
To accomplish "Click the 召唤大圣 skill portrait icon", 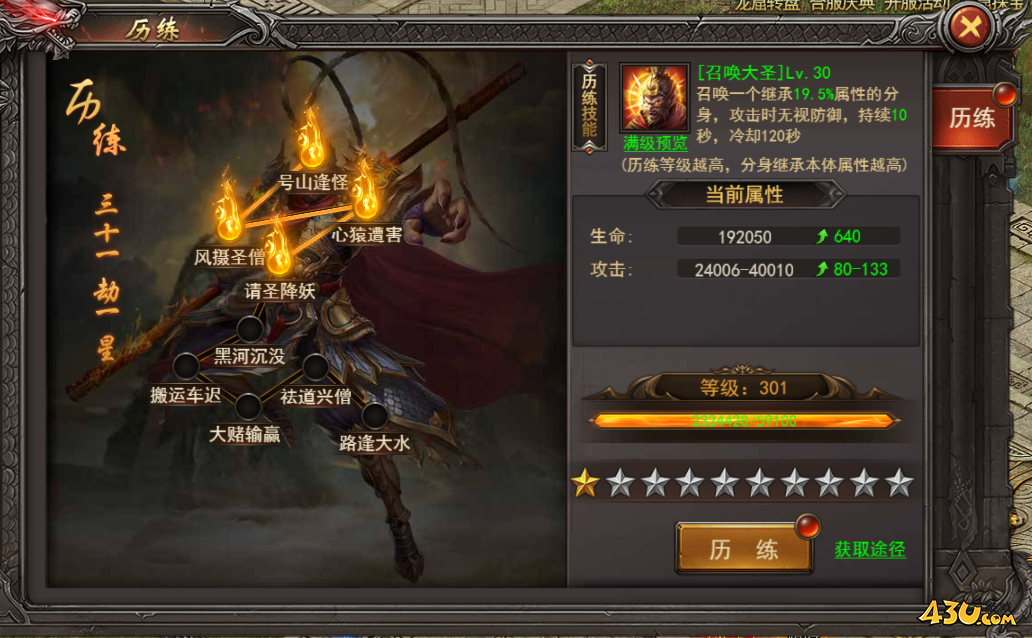I will coord(654,97).
